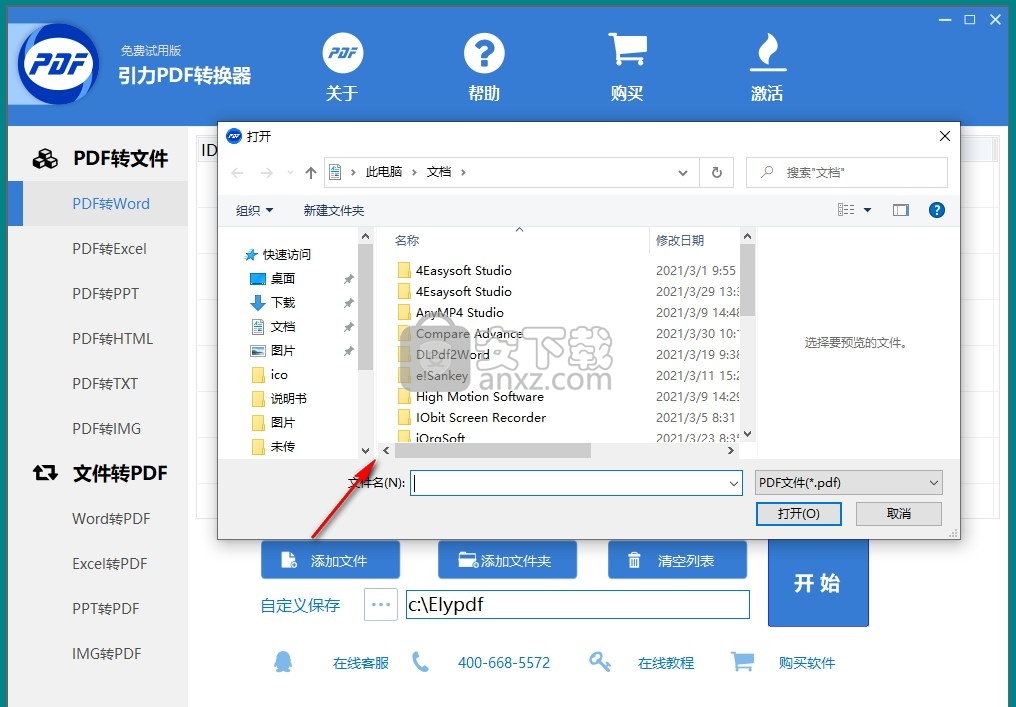Select PDF转TXT mode
This screenshot has width=1016, height=707.
[105, 384]
